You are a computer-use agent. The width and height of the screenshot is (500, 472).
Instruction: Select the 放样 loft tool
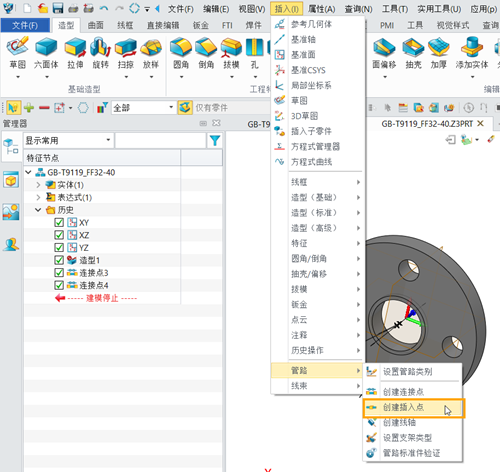tap(151, 52)
